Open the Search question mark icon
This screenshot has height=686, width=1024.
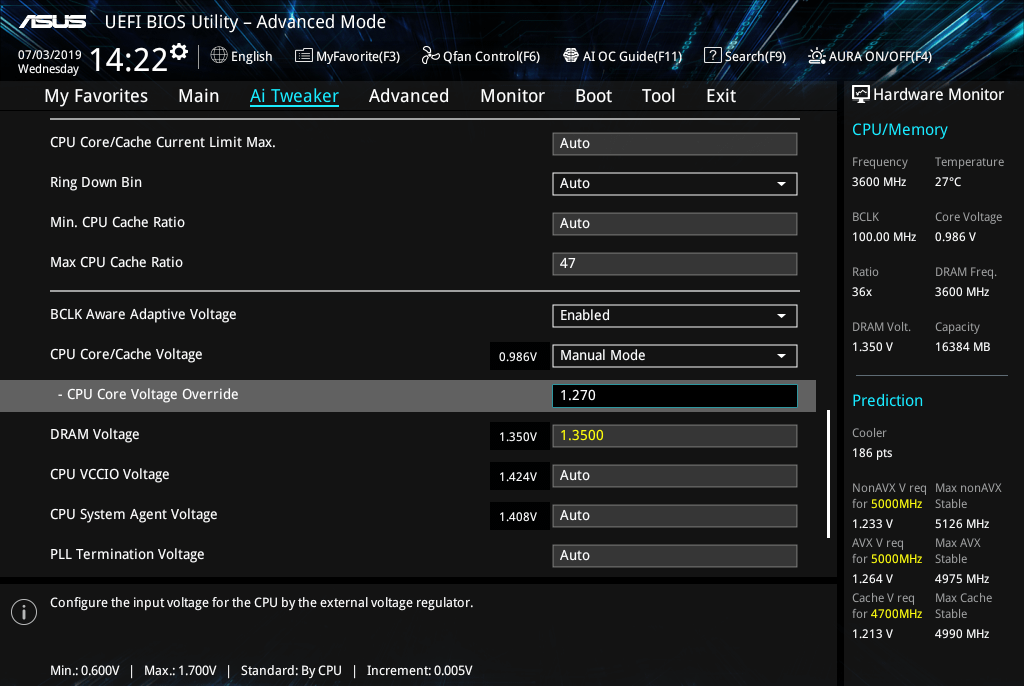coord(712,56)
